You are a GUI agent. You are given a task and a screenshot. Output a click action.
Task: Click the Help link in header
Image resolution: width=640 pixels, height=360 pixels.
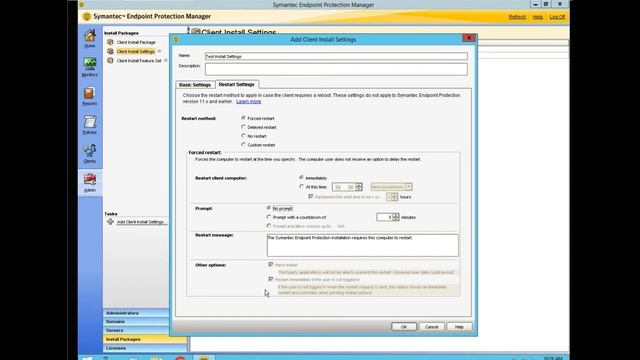[538, 17]
